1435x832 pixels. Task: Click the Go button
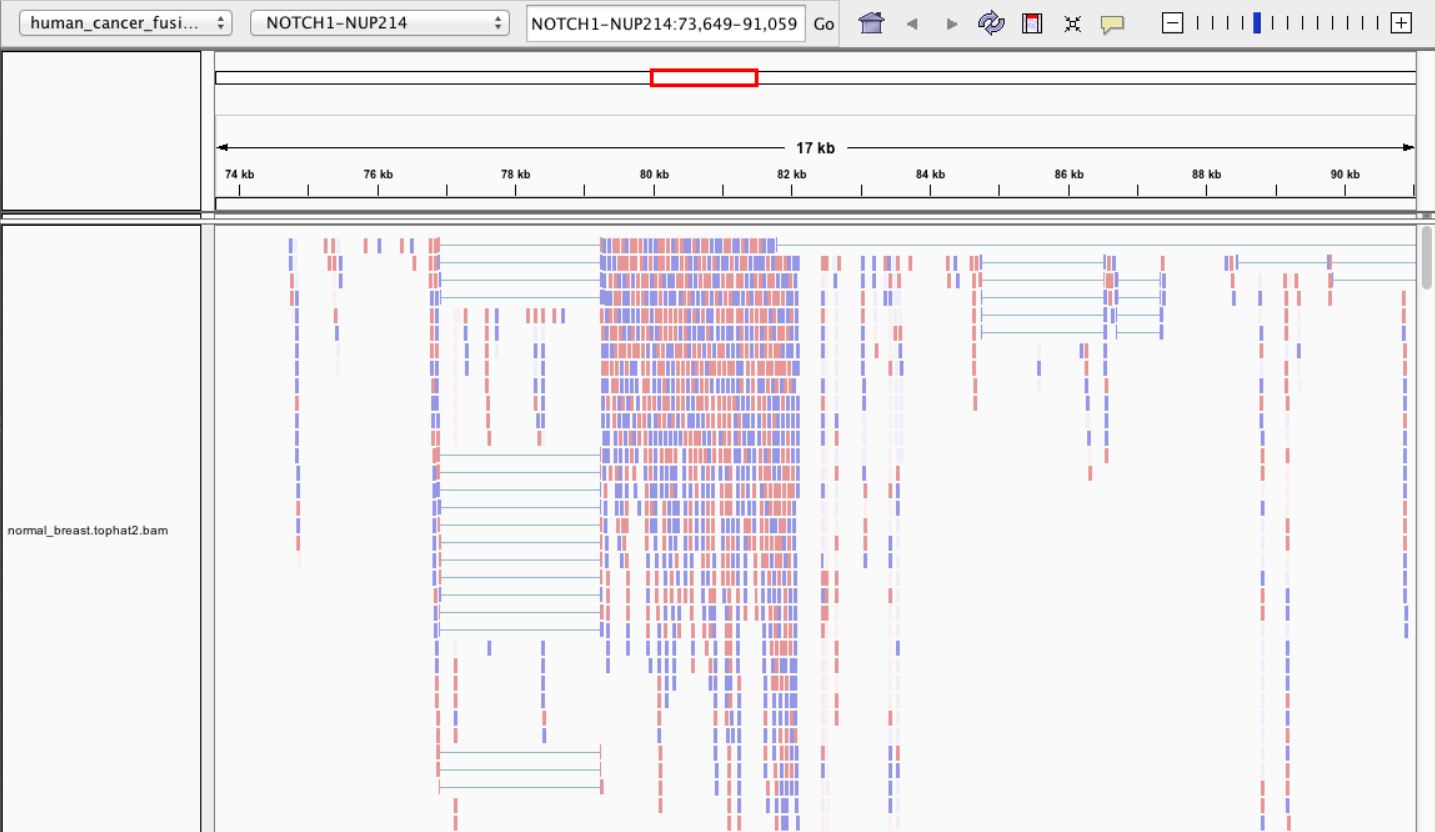tap(823, 23)
